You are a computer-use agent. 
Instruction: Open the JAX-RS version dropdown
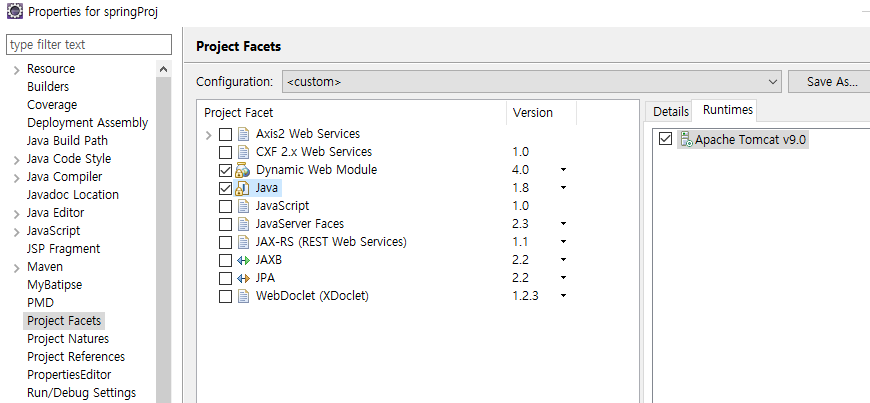coord(563,242)
